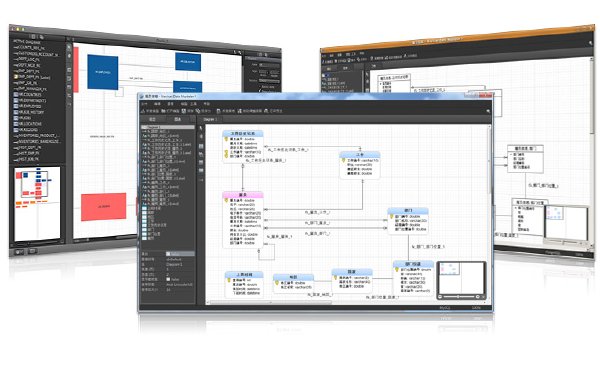Select the 工作 entity header in diagram
Image resolution: width=600 pixels, height=366 pixels.
360,154
